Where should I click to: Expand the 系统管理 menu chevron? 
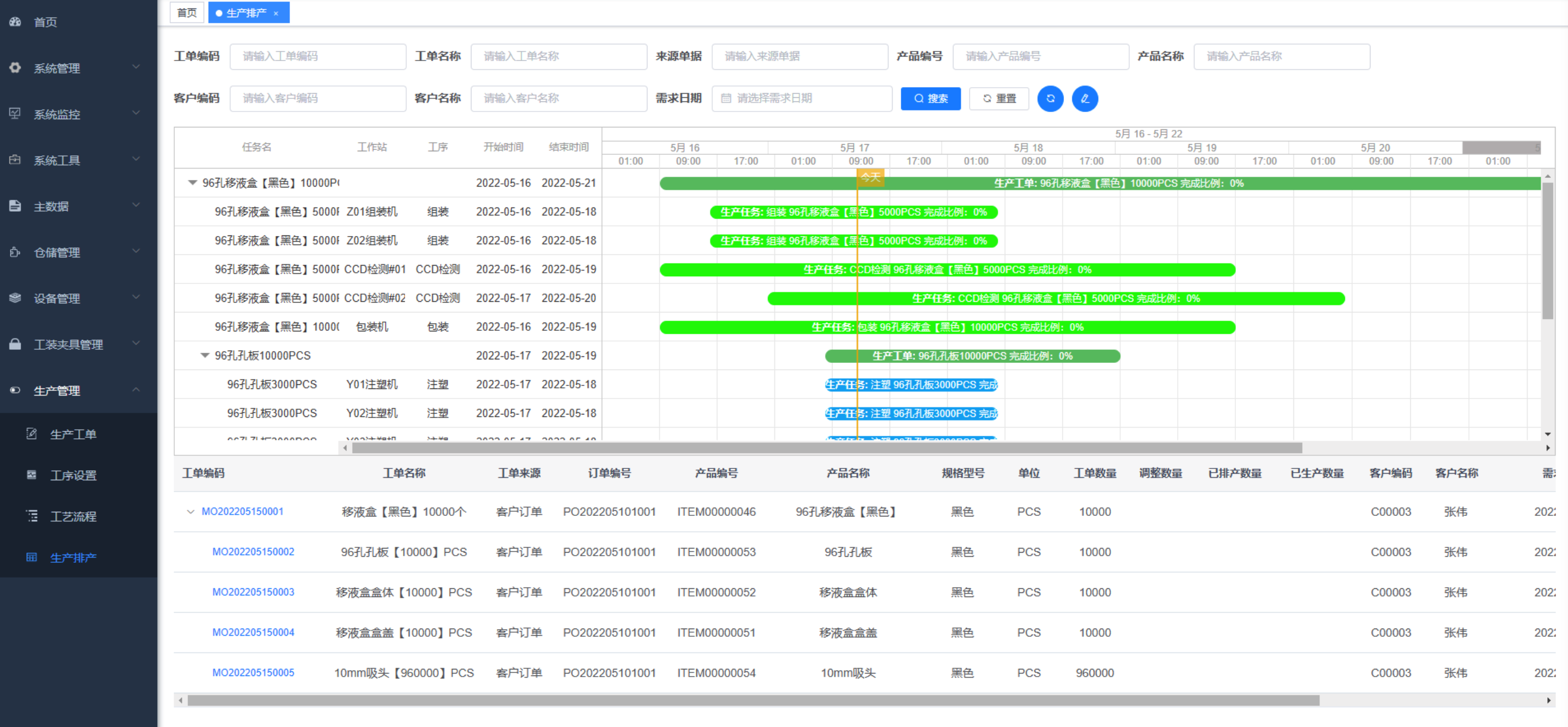(x=136, y=67)
